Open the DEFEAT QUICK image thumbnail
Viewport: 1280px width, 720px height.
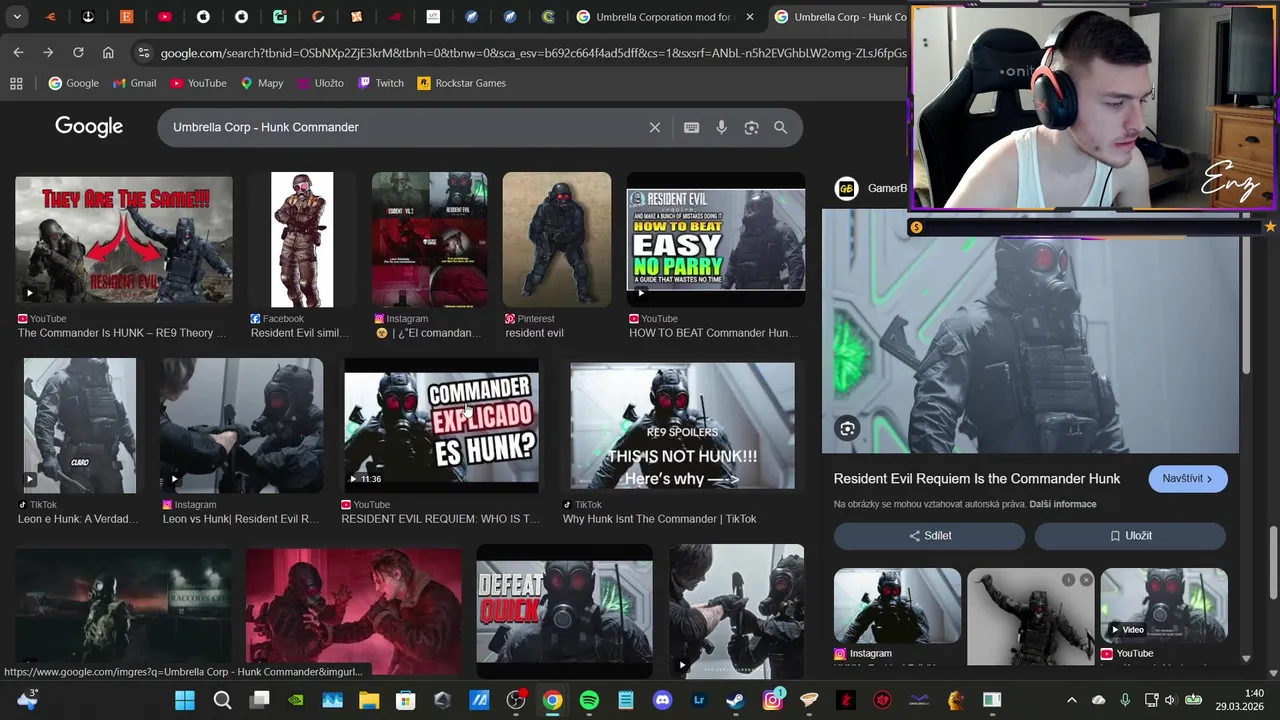point(565,612)
